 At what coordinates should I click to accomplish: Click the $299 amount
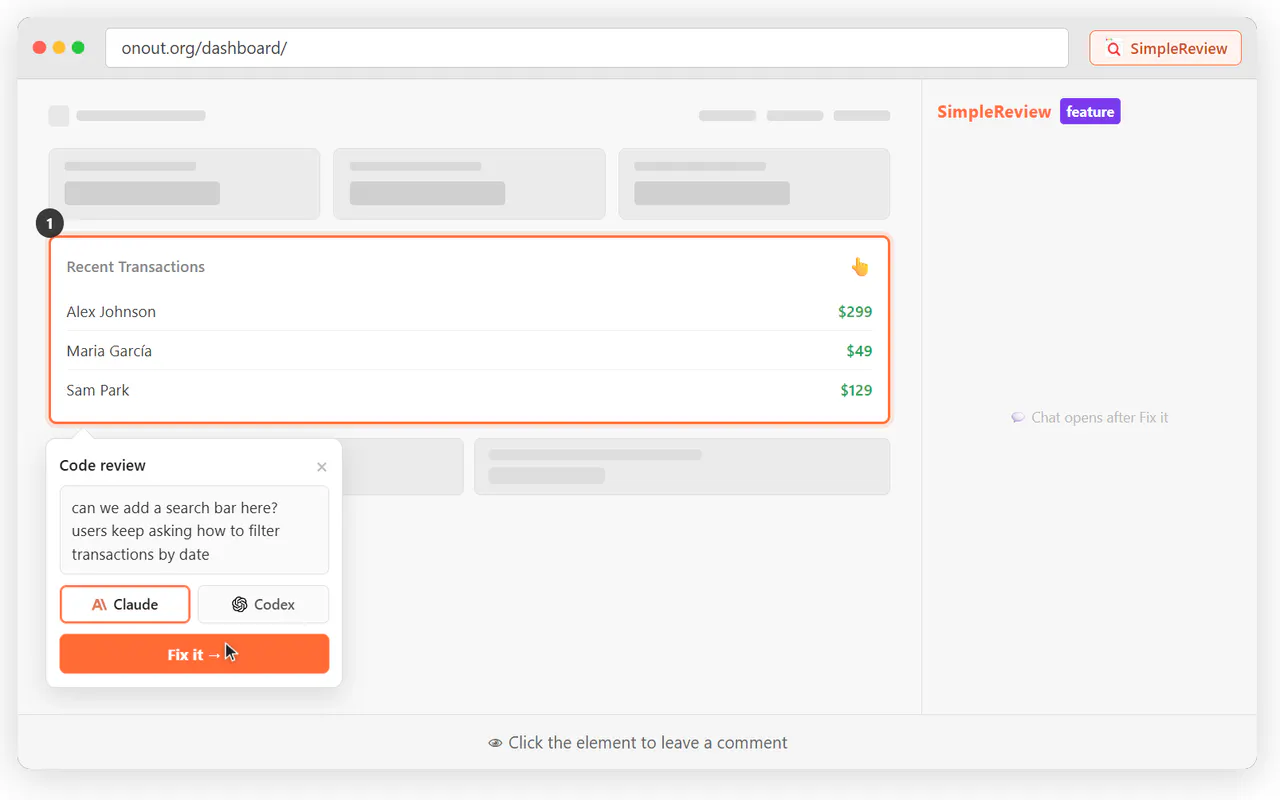(x=855, y=312)
